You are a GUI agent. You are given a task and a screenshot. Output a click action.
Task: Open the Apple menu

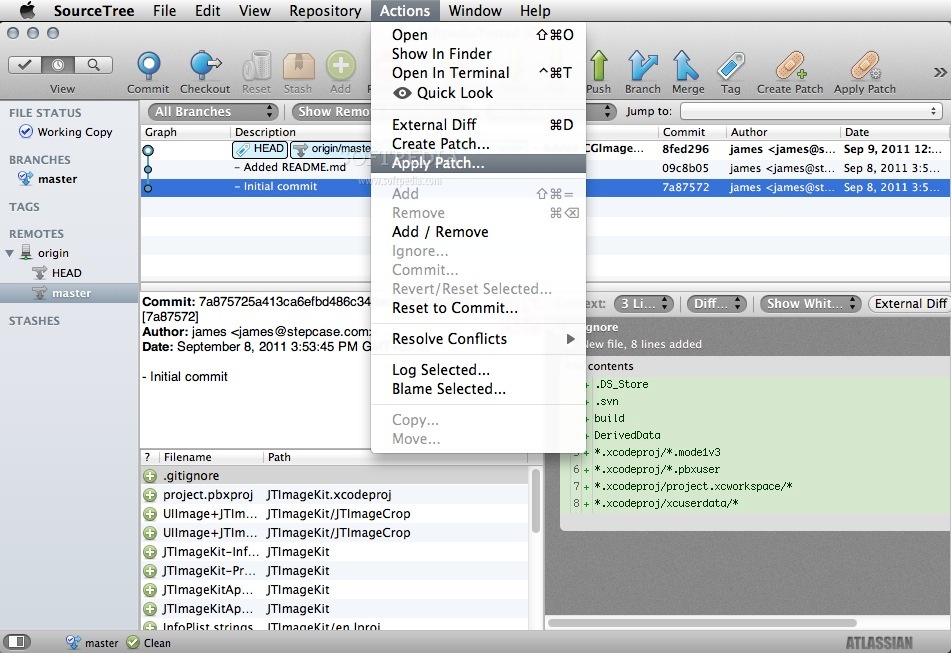click(28, 10)
